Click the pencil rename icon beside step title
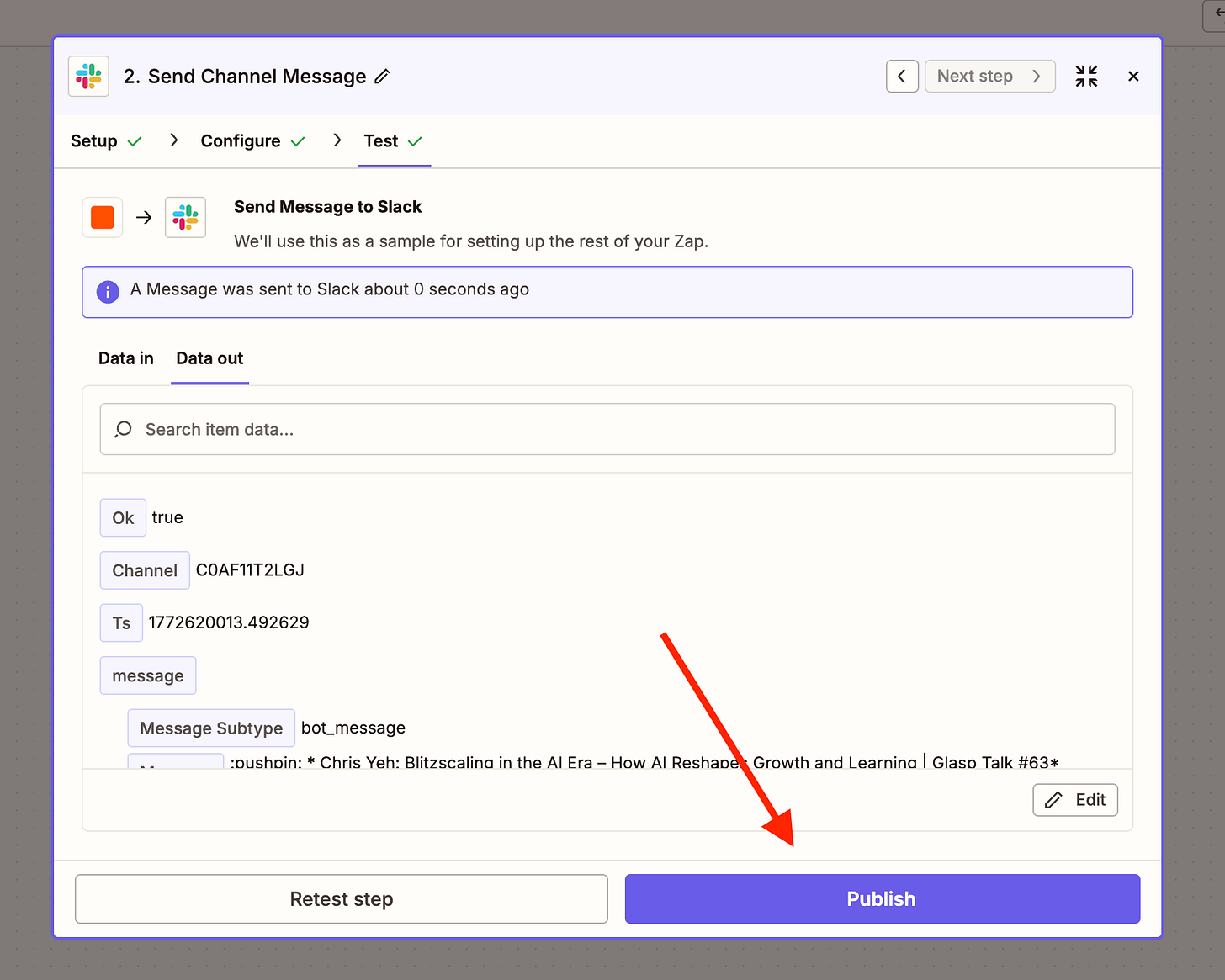Viewport: 1225px width, 980px height. point(383,77)
